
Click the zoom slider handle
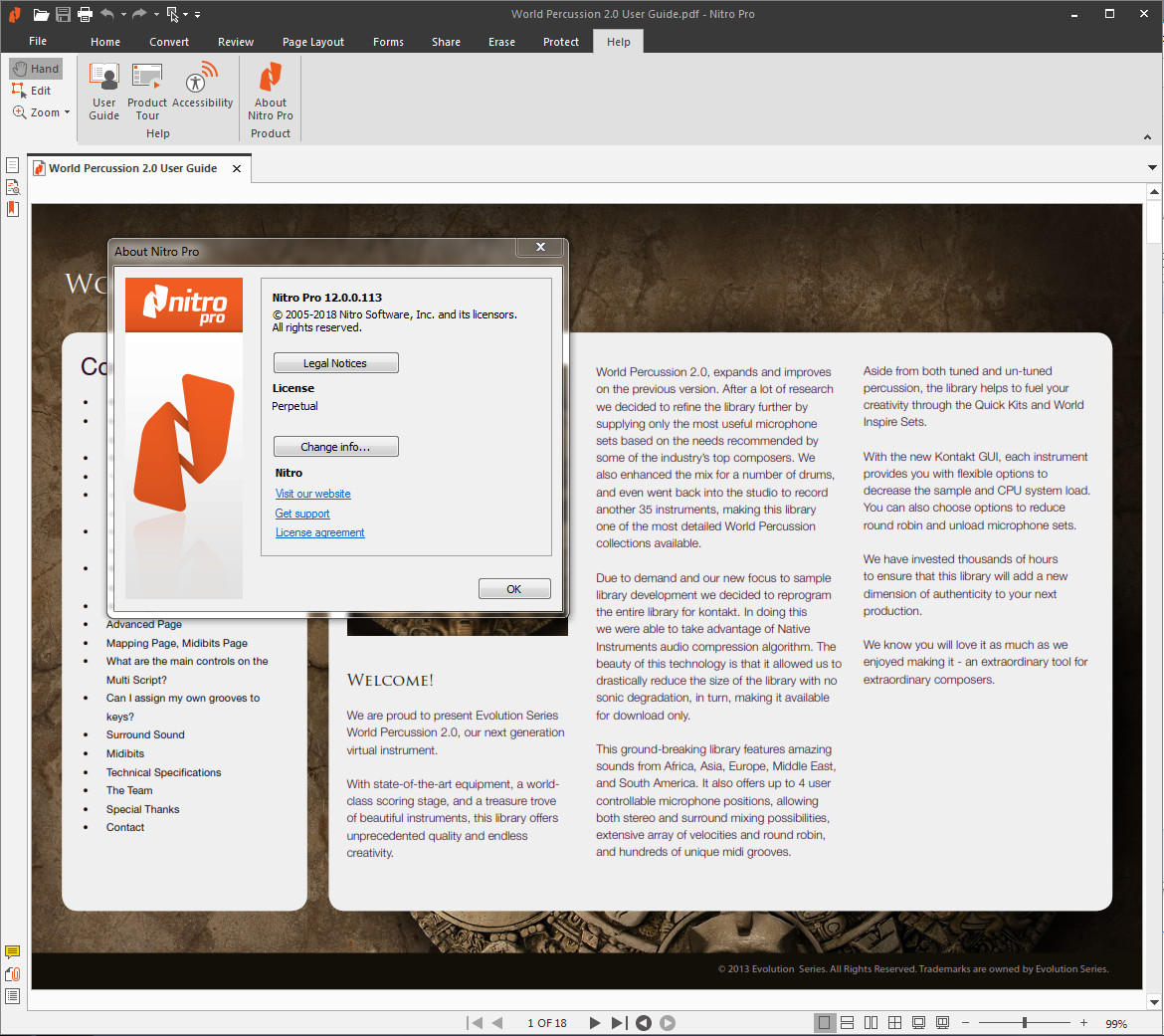coord(1025,1023)
